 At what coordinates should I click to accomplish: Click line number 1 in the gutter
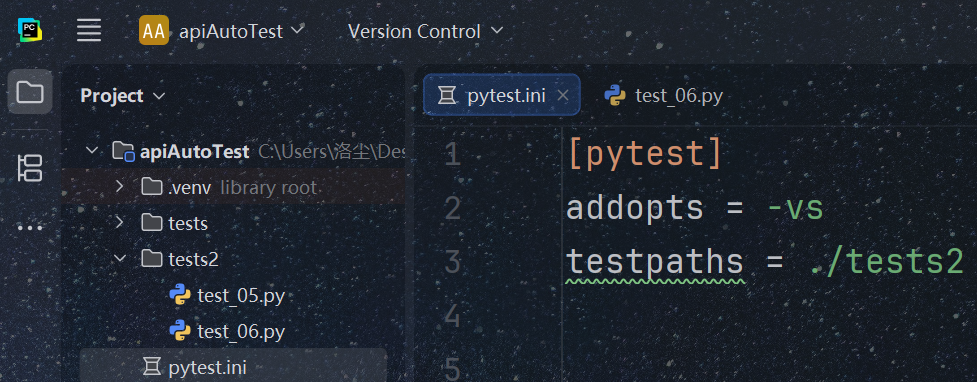pyautogui.click(x=453, y=154)
